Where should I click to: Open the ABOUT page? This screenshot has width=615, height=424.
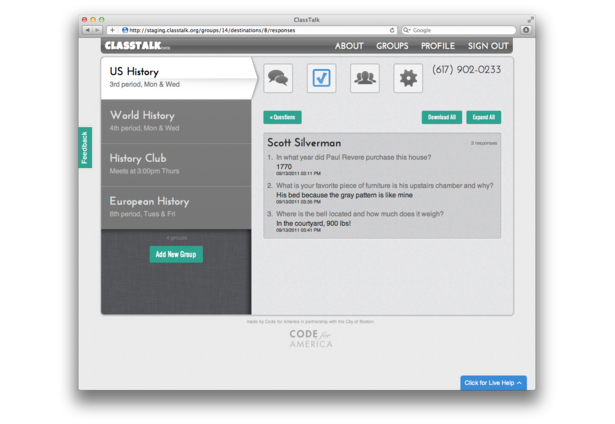349,46
